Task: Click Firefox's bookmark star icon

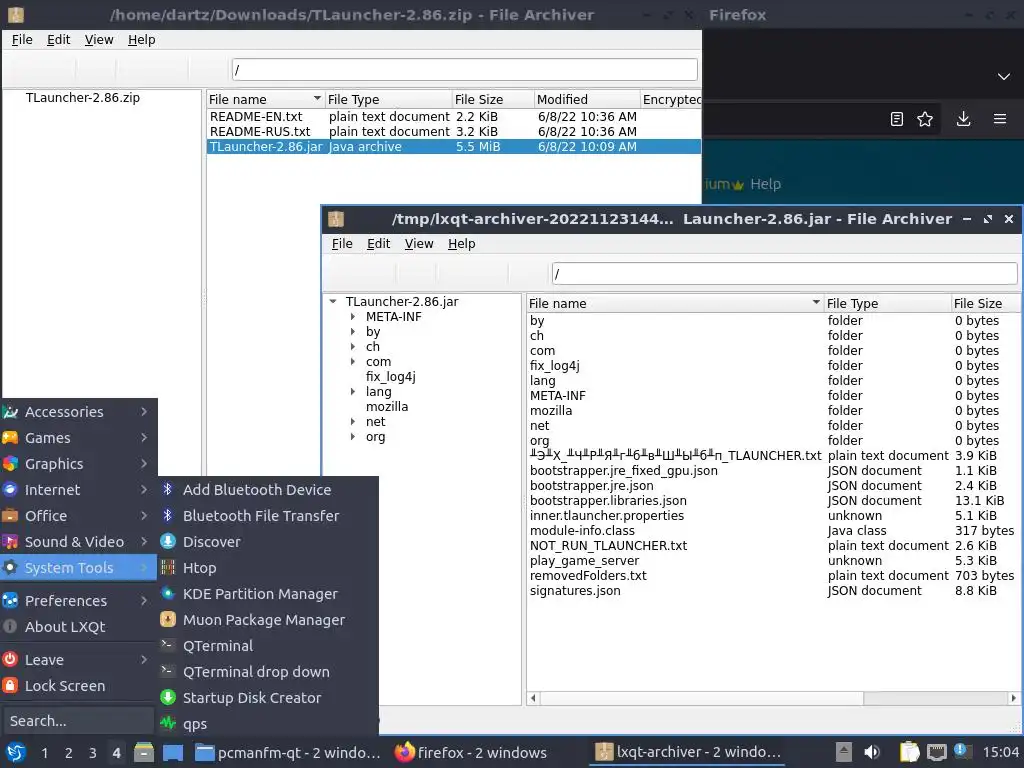Action: pyautogui.click(x=925, y=119)
